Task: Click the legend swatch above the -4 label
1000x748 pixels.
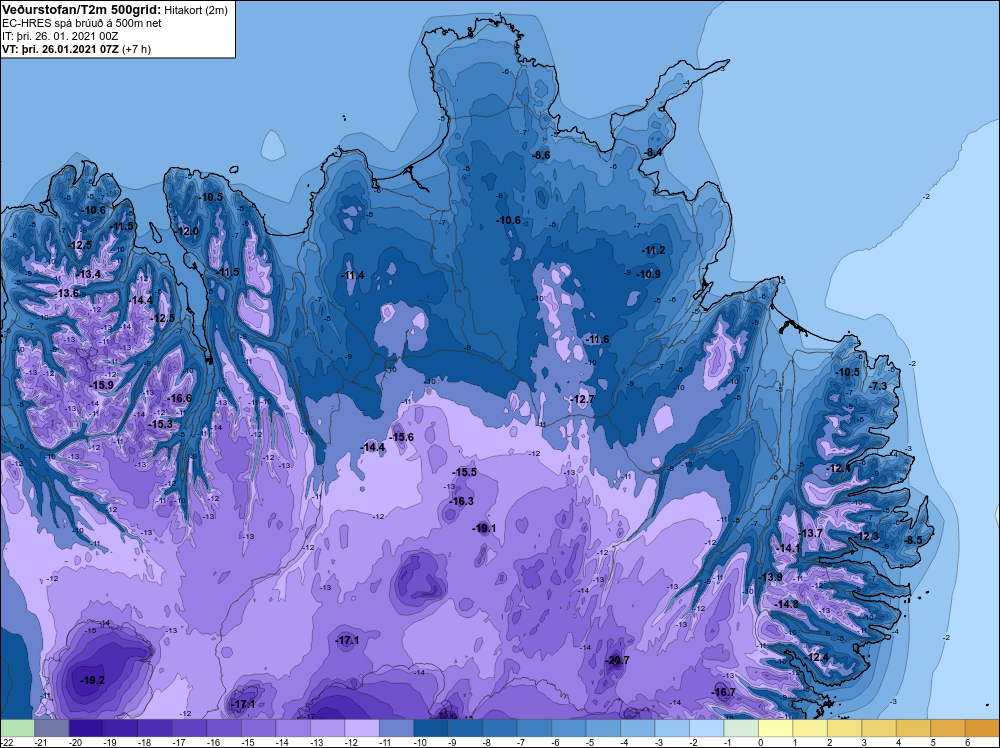Action: pyautogui.click(x=637, y=728)
